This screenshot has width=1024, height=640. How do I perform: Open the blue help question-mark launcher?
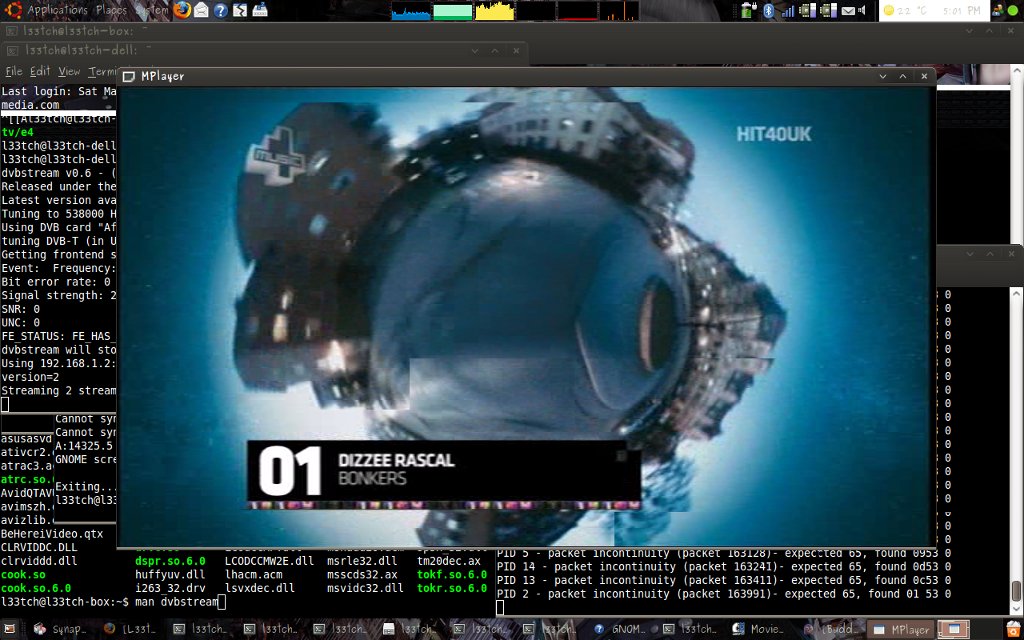221,10
